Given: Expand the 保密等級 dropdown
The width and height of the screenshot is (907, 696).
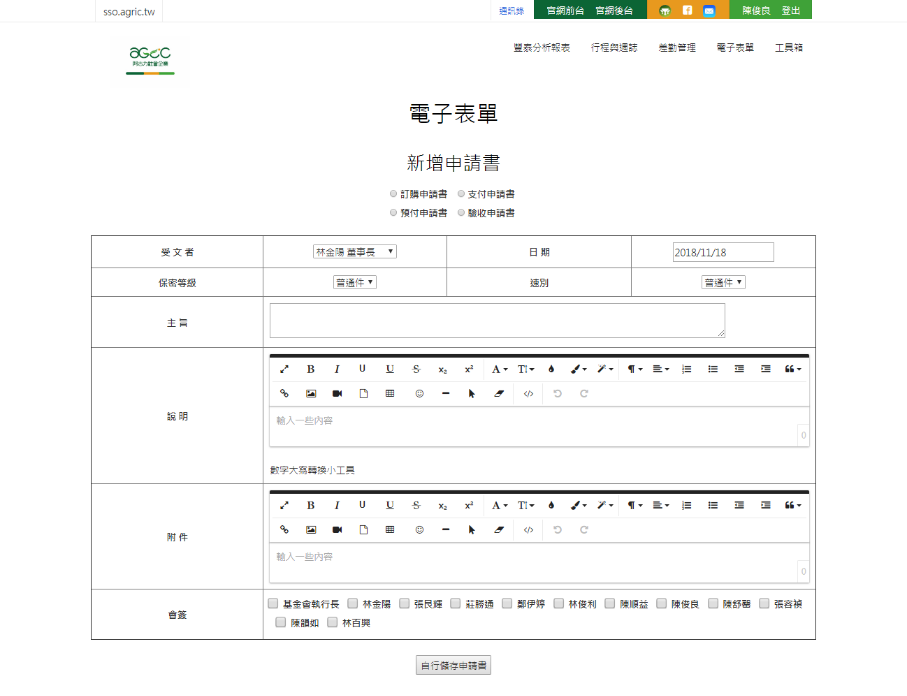Looking at the screenshot, I should click(355, 282).
